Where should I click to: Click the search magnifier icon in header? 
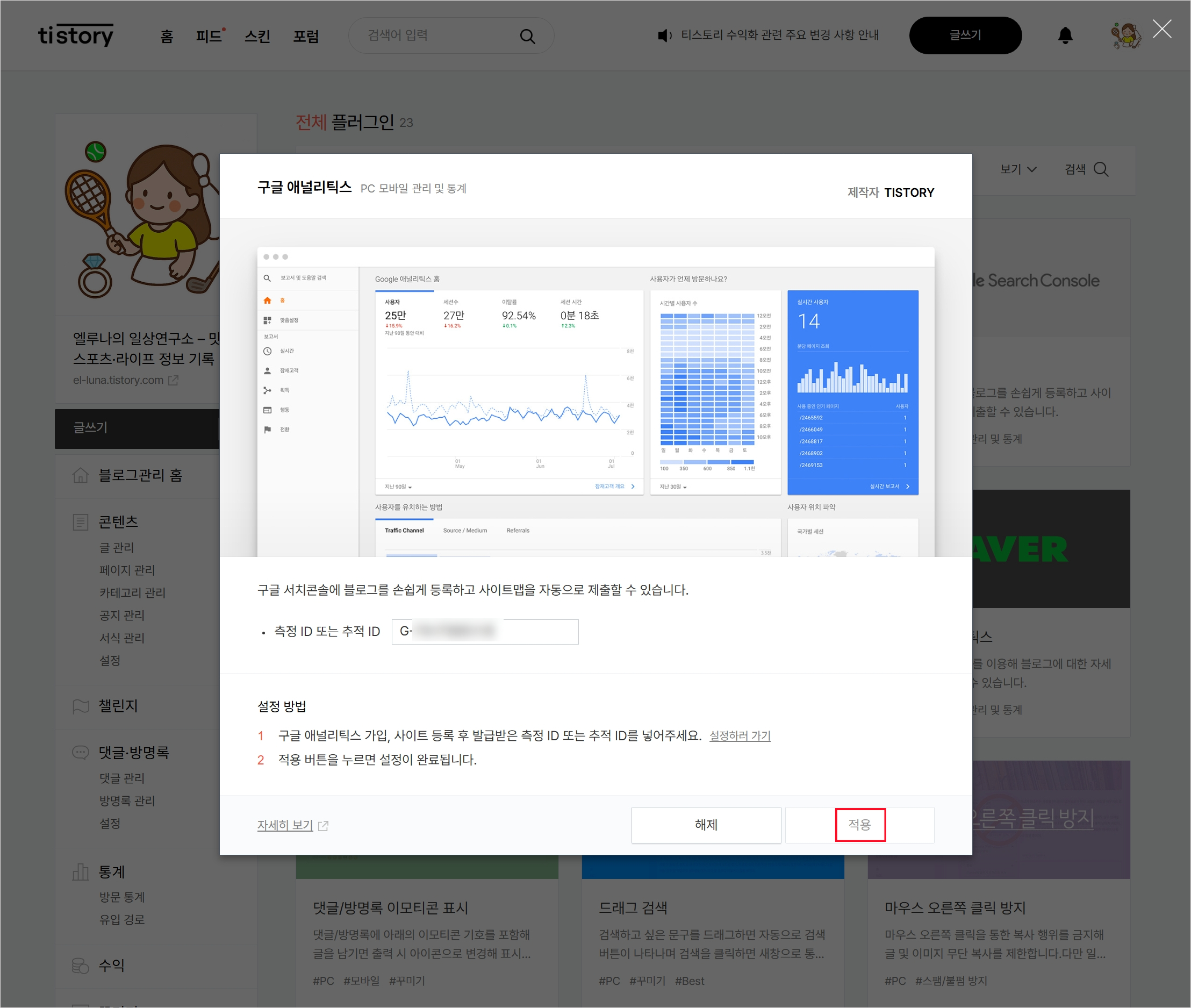tap(527, 37)
